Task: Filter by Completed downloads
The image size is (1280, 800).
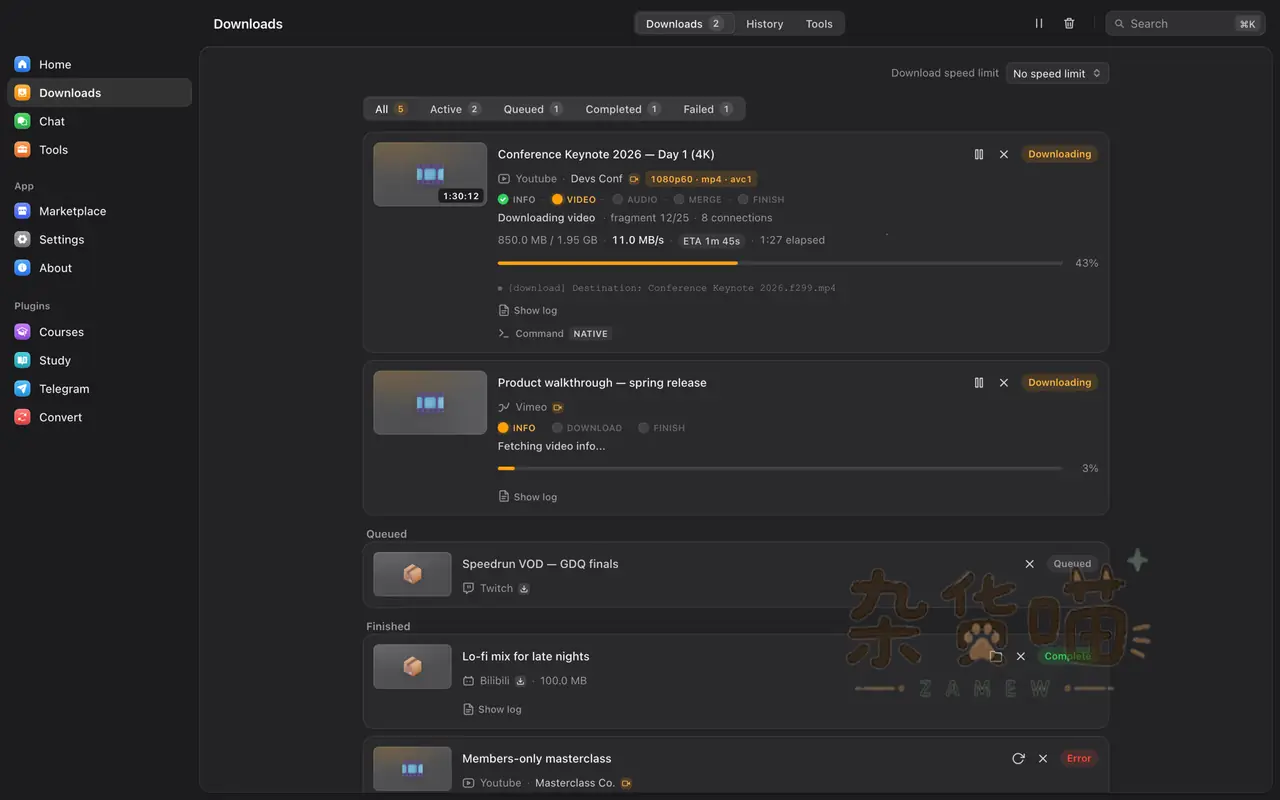Action: (x=623, y=109)
